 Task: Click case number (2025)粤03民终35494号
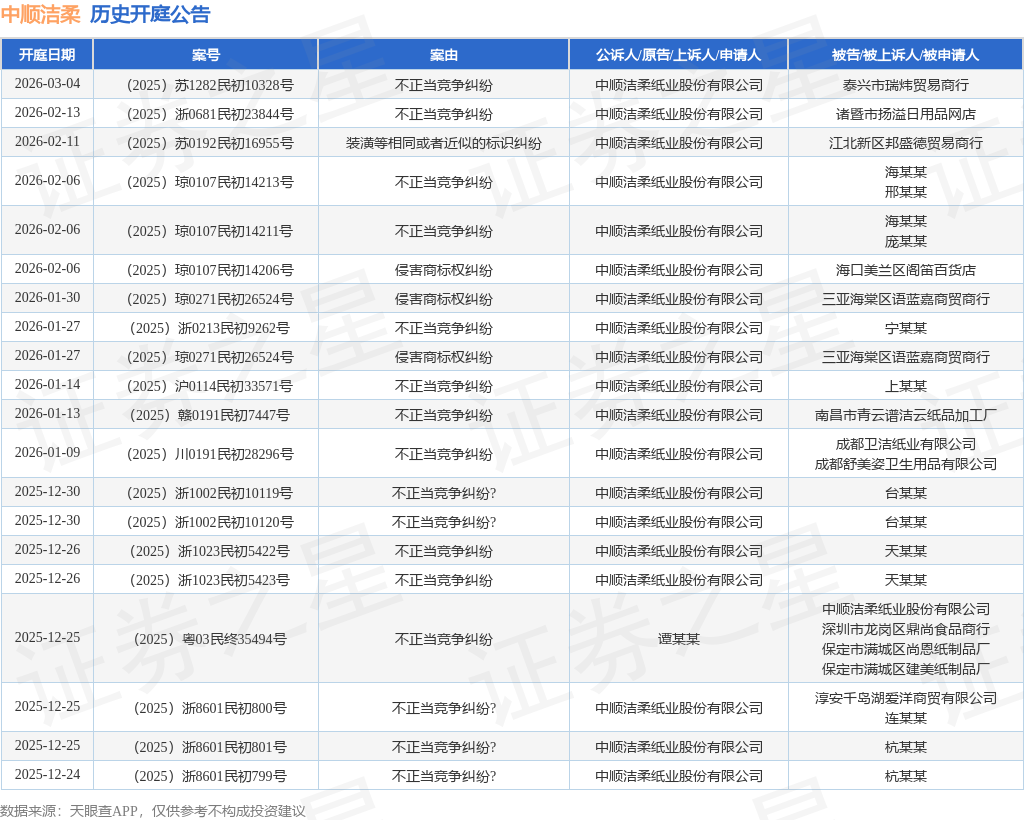click(210, 639)
